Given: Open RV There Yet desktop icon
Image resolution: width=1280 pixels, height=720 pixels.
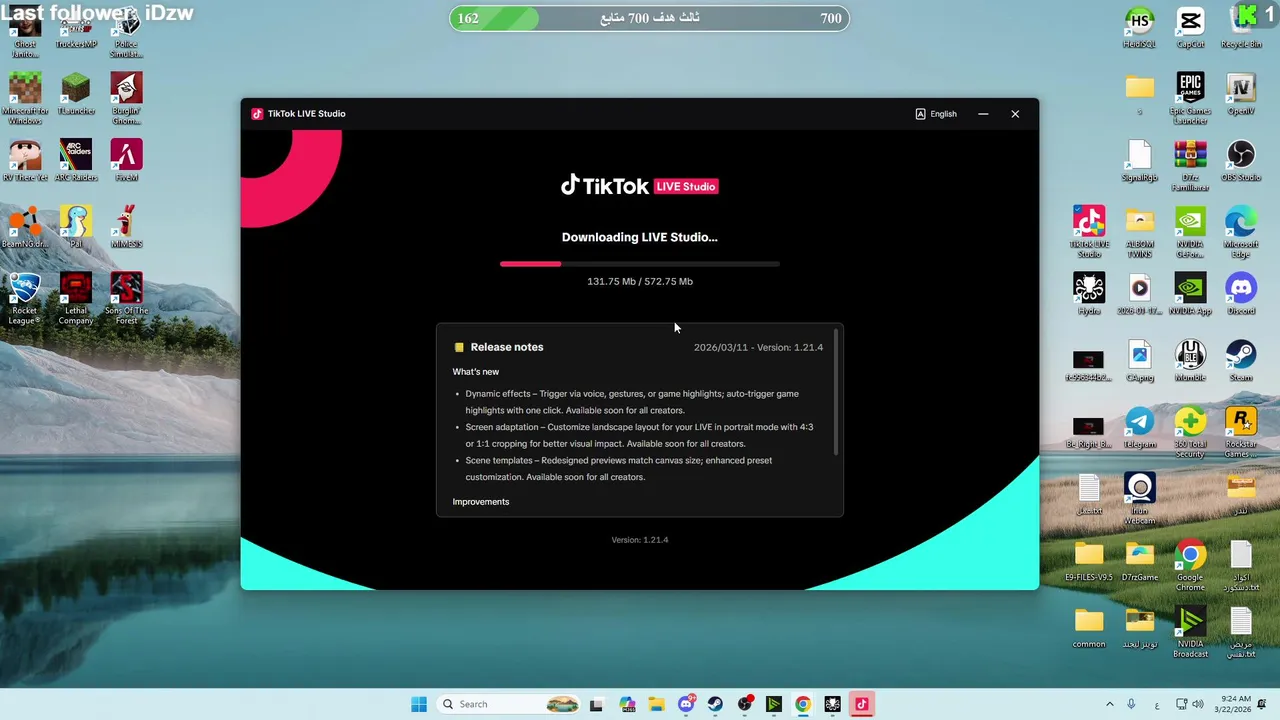Looking at the screenshot, I should click(25, 161).
